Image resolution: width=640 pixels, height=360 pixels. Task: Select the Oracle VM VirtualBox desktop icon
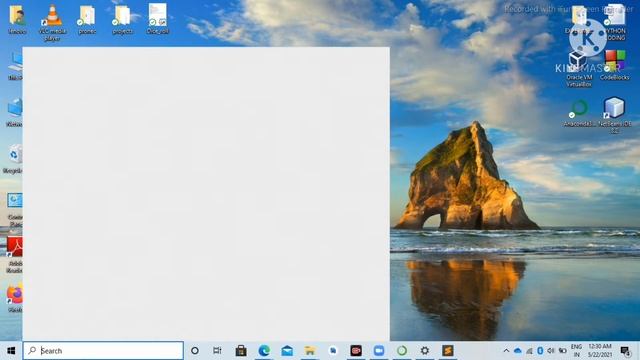pos(578,69)
